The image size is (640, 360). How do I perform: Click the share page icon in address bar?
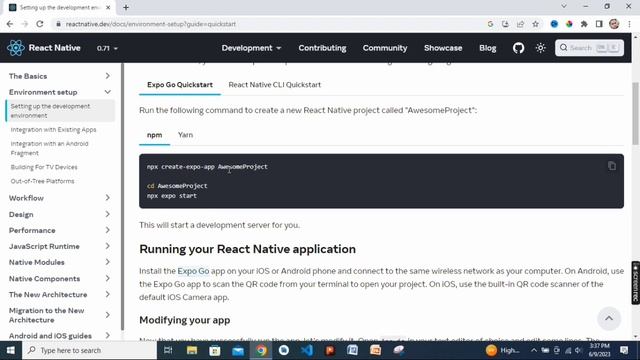pos(520,24)
